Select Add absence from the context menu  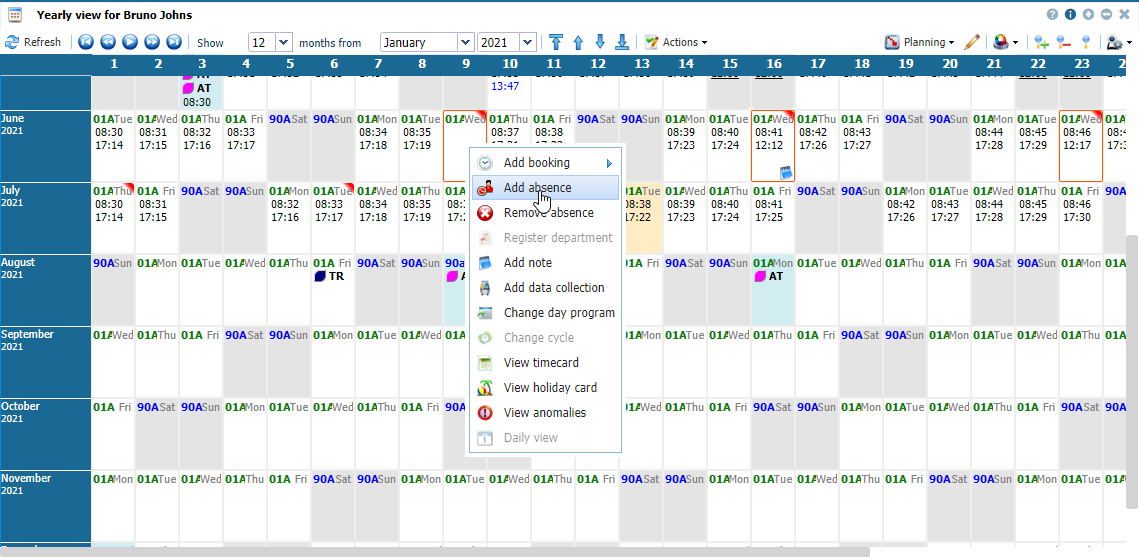click(537, 188)
